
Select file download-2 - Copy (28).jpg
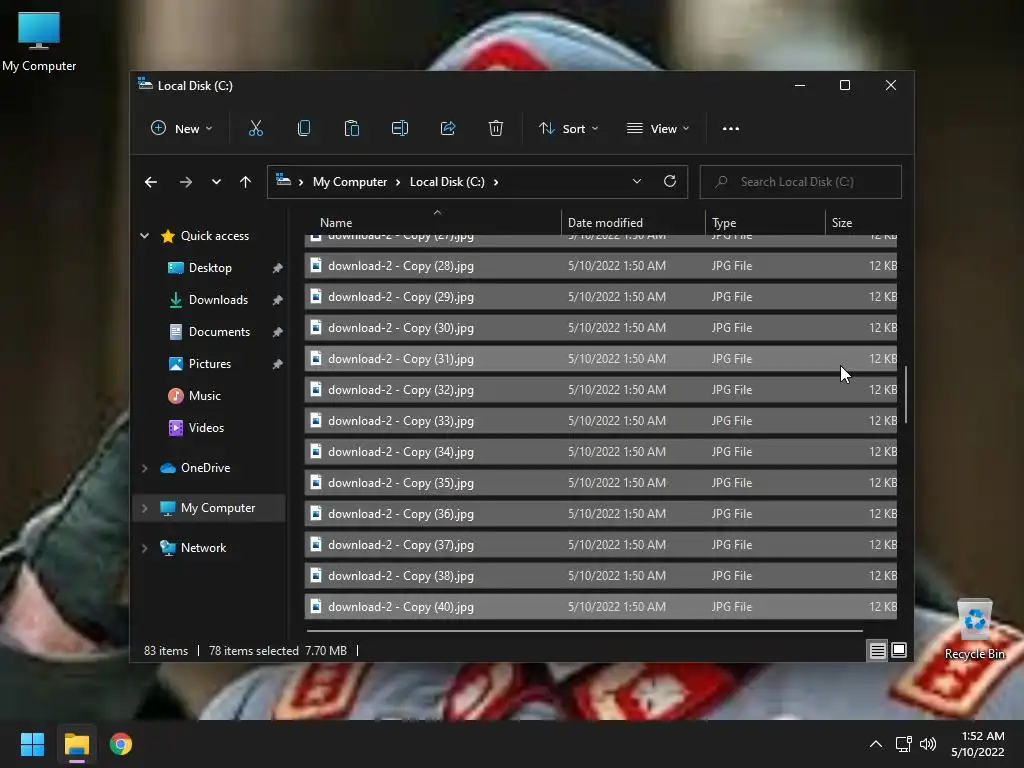tap(600, 266)
